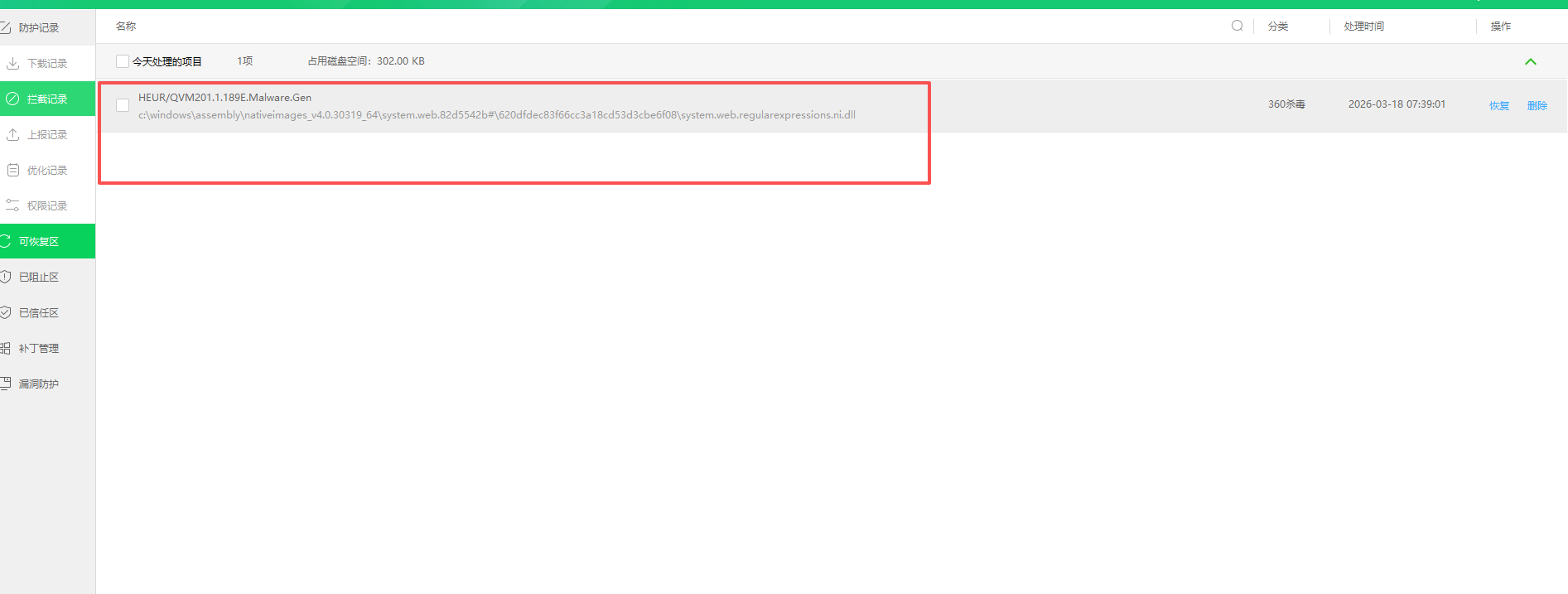Click the restore icon beside 可恢复区
This screenshot has height=594, width=1568.
pos(5,241)
